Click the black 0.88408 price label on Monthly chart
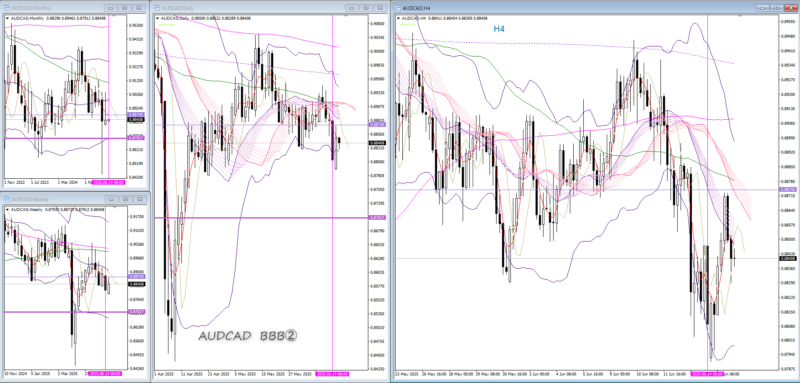The image size is (800, 383). (137, 120)
